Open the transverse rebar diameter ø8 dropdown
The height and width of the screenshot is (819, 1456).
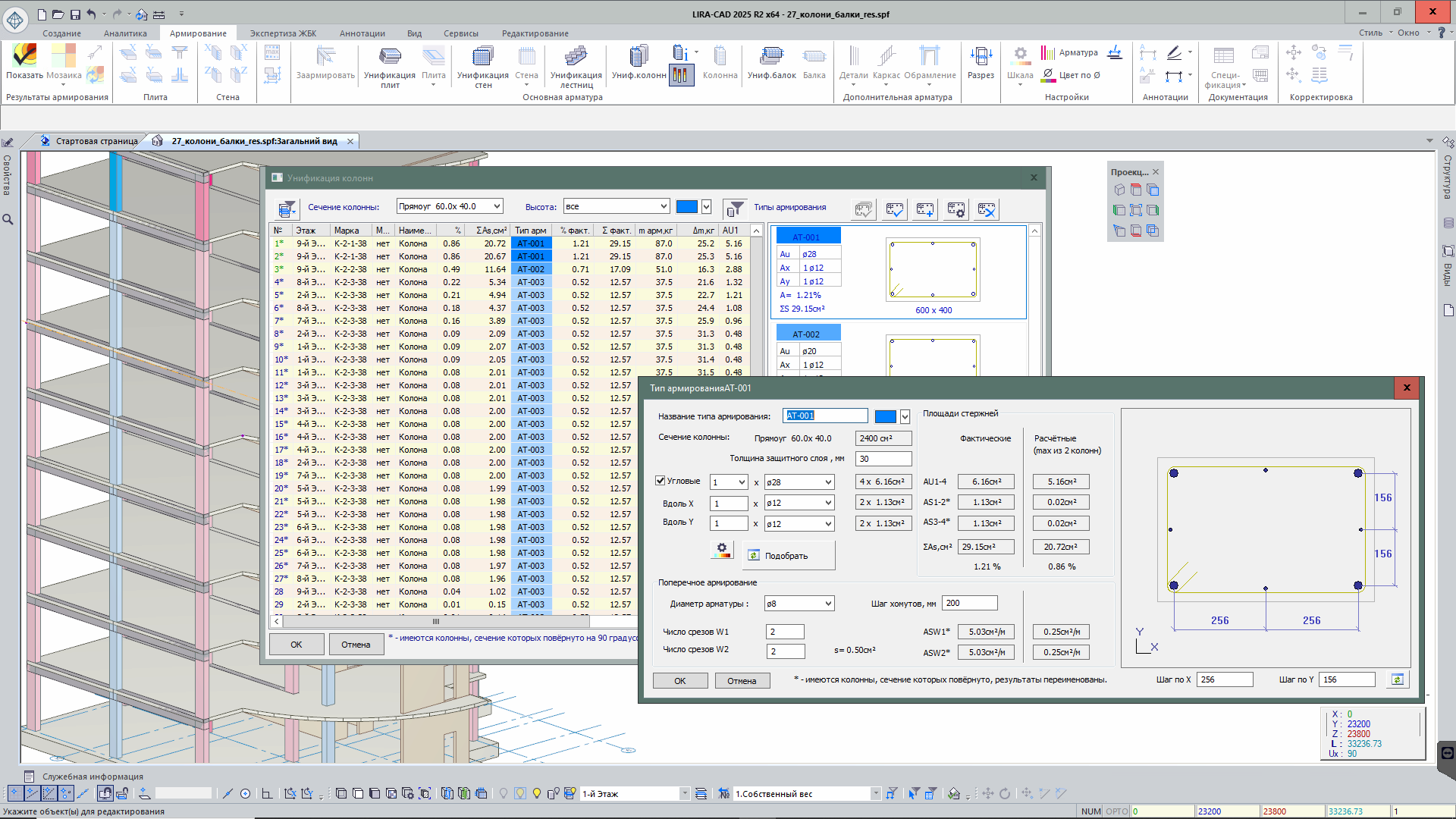coord(827,604)
